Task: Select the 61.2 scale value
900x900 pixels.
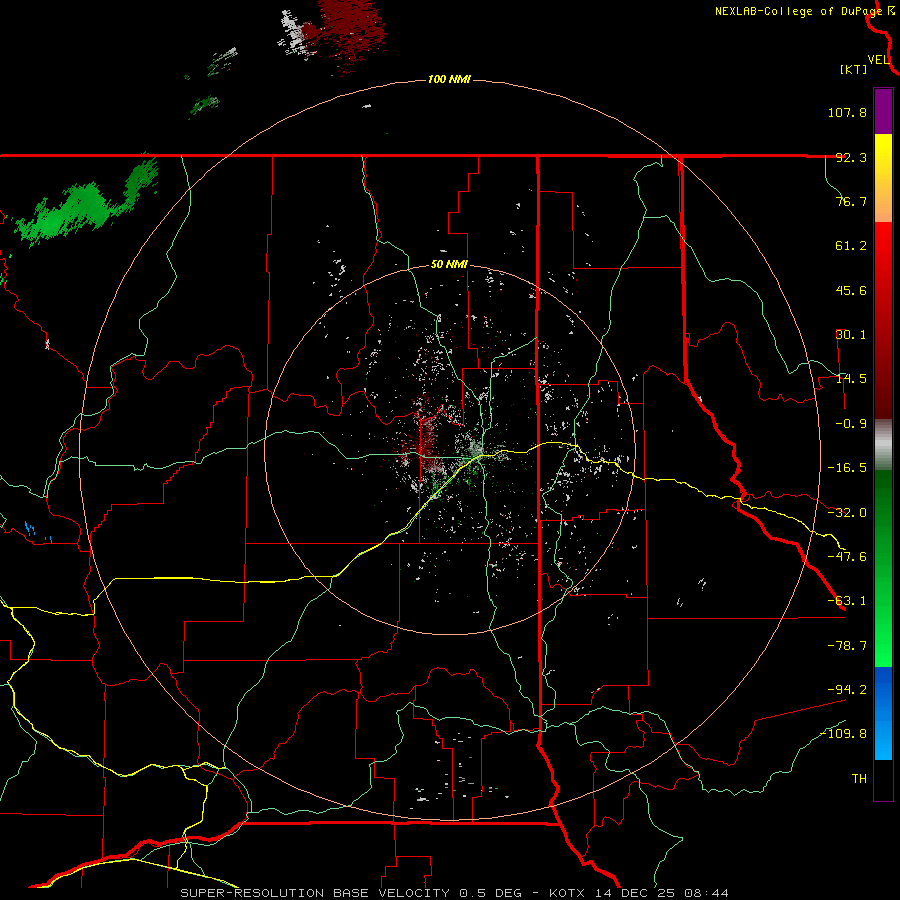Action: click(x=851, y=246)
